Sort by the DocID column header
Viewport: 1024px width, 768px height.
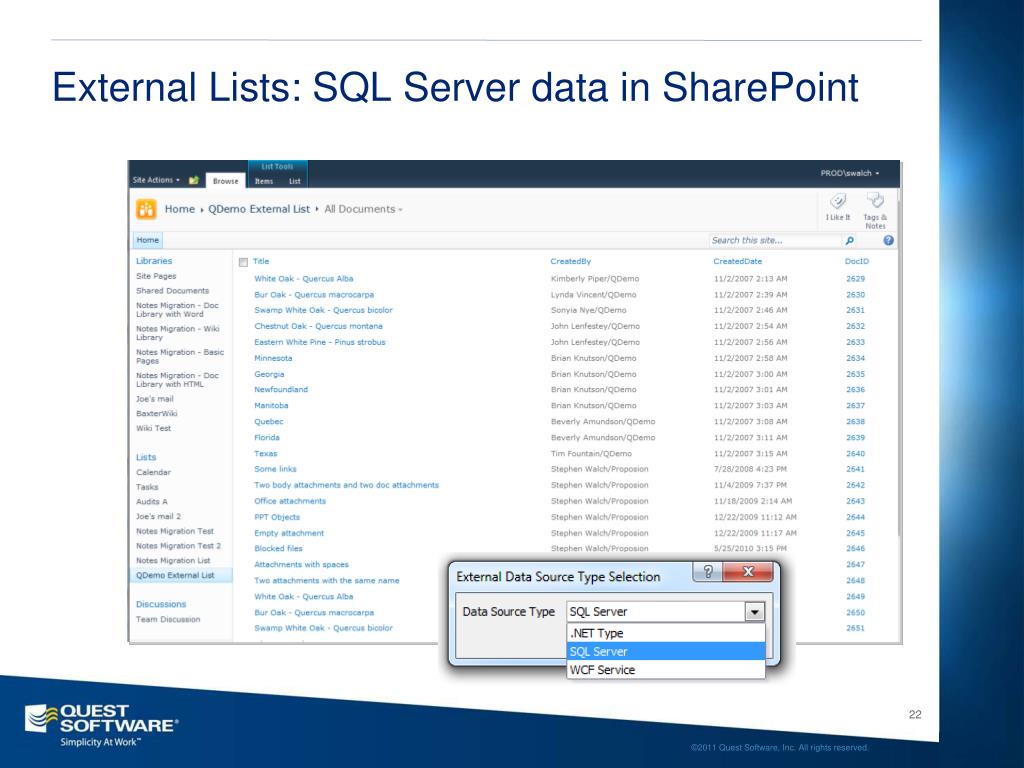(856, 261)
